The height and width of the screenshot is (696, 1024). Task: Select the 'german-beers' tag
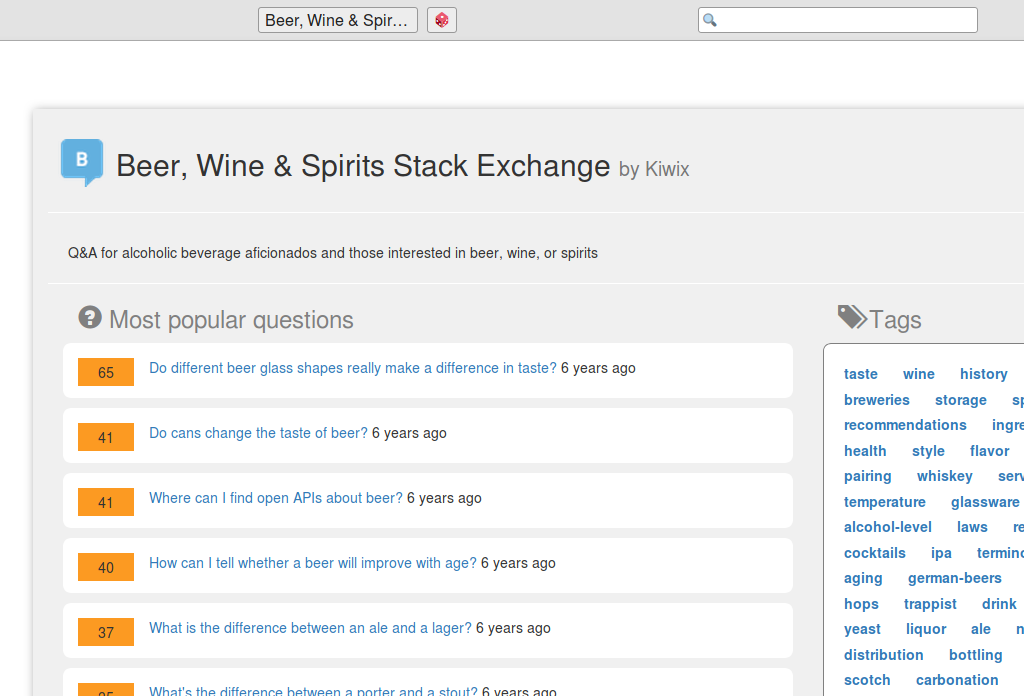[x=954, y=578]
